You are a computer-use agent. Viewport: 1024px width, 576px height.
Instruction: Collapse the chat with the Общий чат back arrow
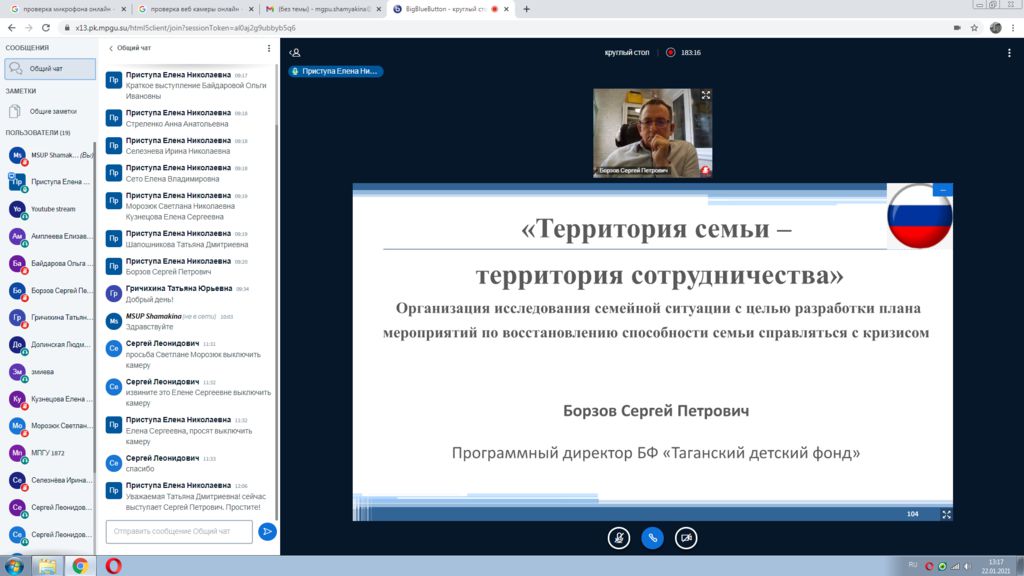tap(111, 48)
